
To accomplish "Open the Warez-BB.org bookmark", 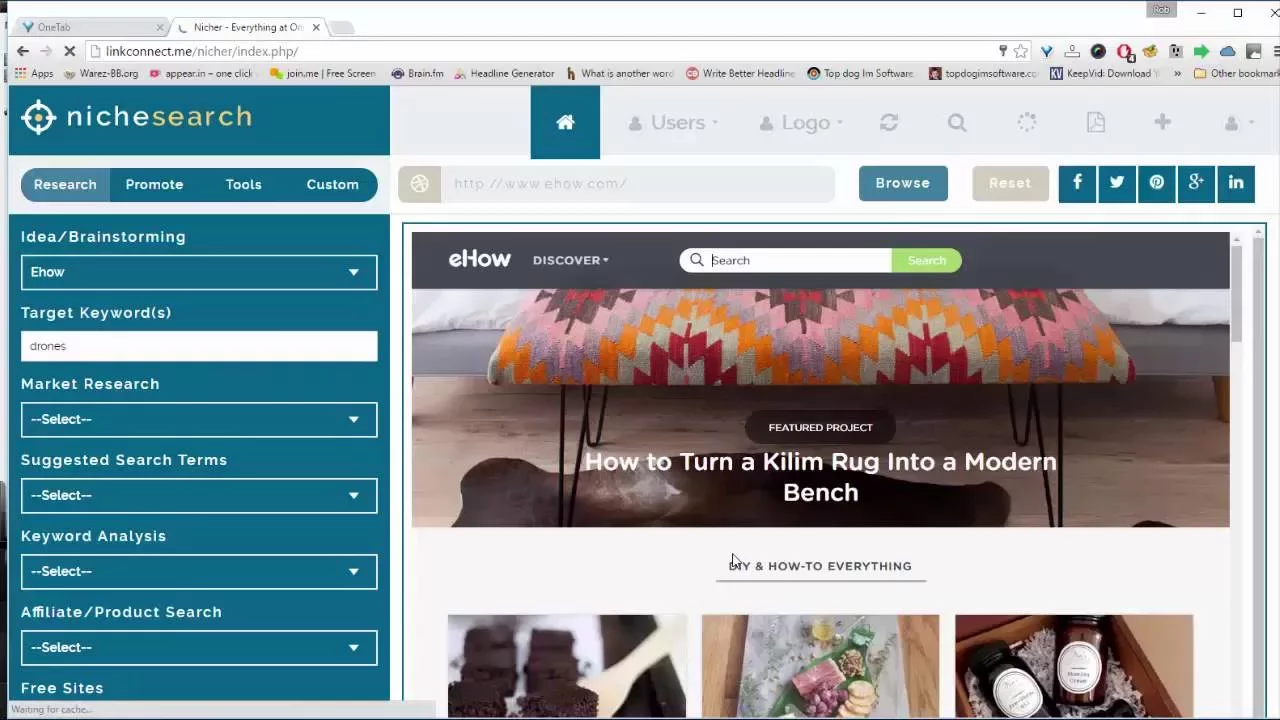I will pyautogui.click(x=100, y=73).
